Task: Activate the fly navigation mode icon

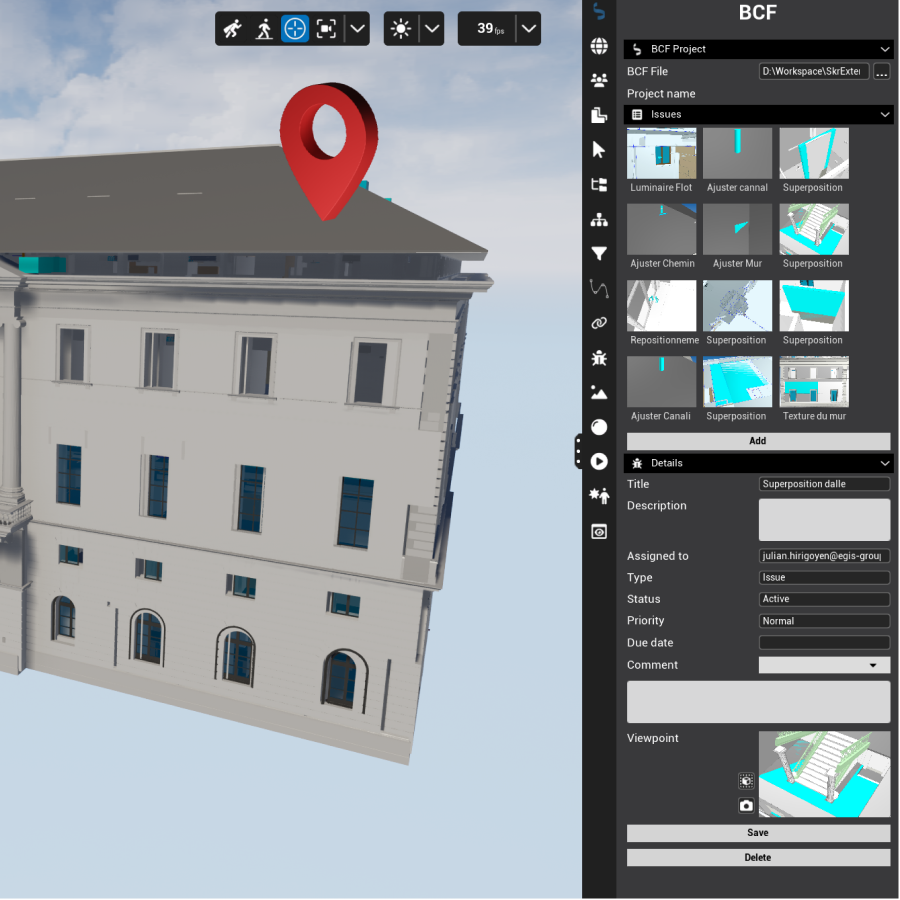Action: (x=233, y=29)
